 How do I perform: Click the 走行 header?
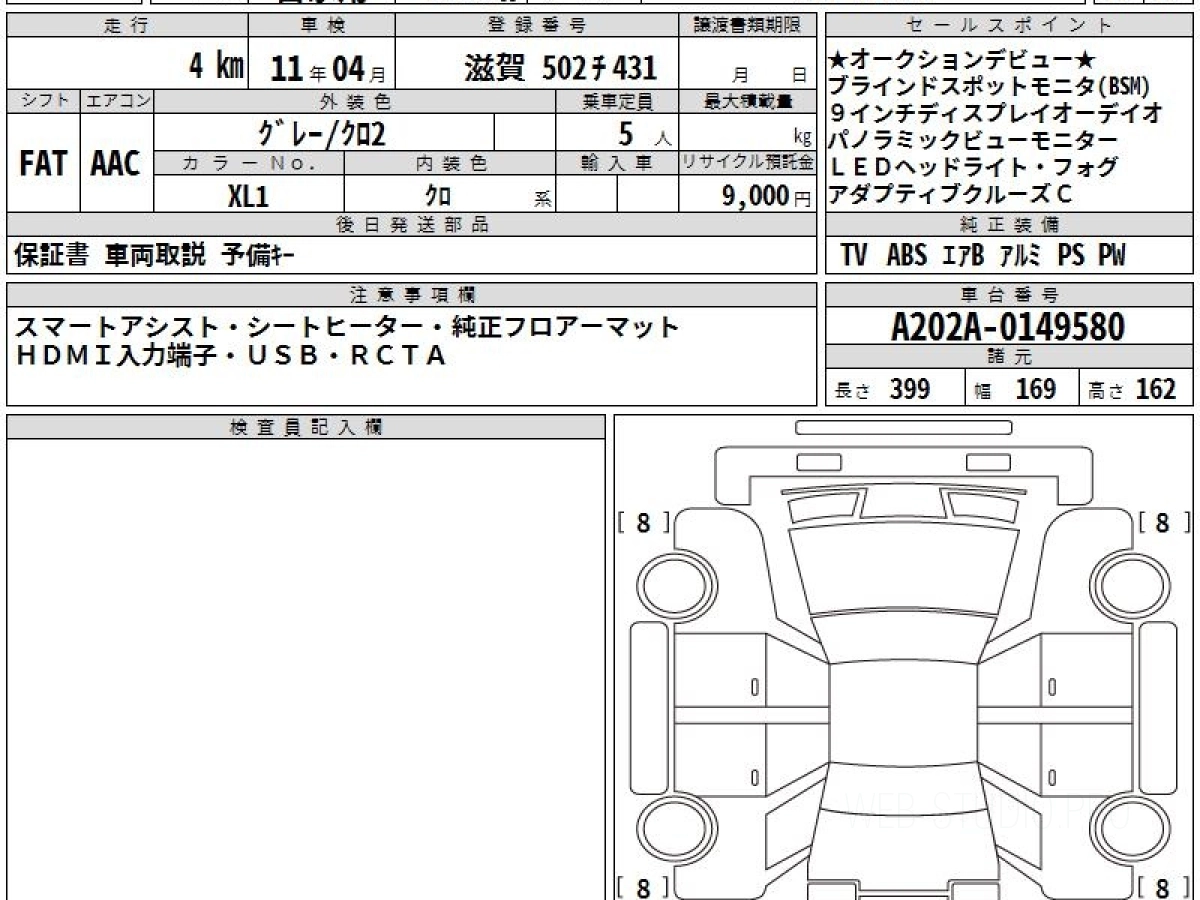click(x=125, y=26)
